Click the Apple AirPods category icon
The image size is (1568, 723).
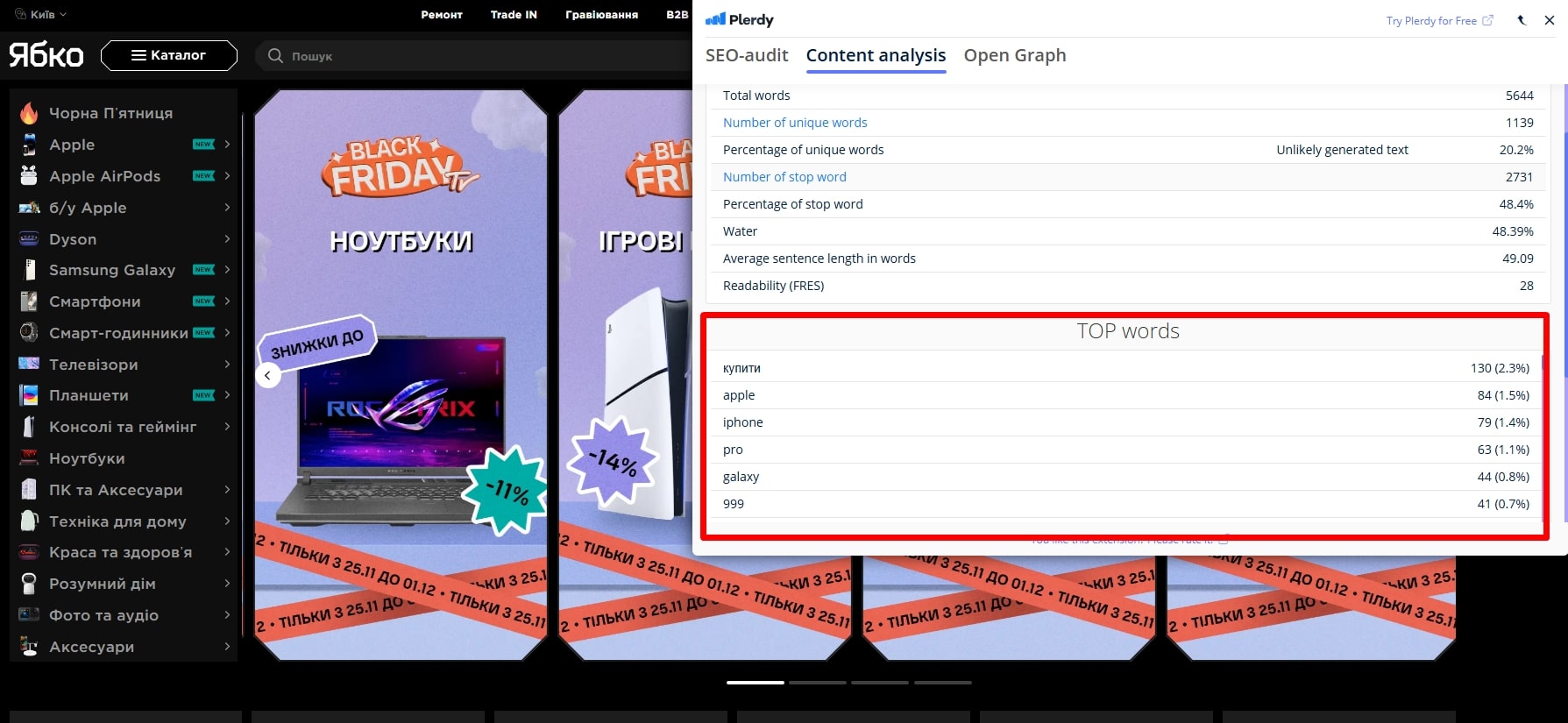29,176
